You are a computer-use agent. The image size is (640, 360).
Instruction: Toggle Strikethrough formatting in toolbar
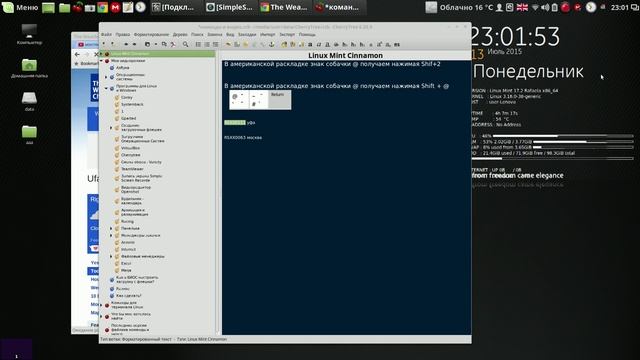coord(336,44)
